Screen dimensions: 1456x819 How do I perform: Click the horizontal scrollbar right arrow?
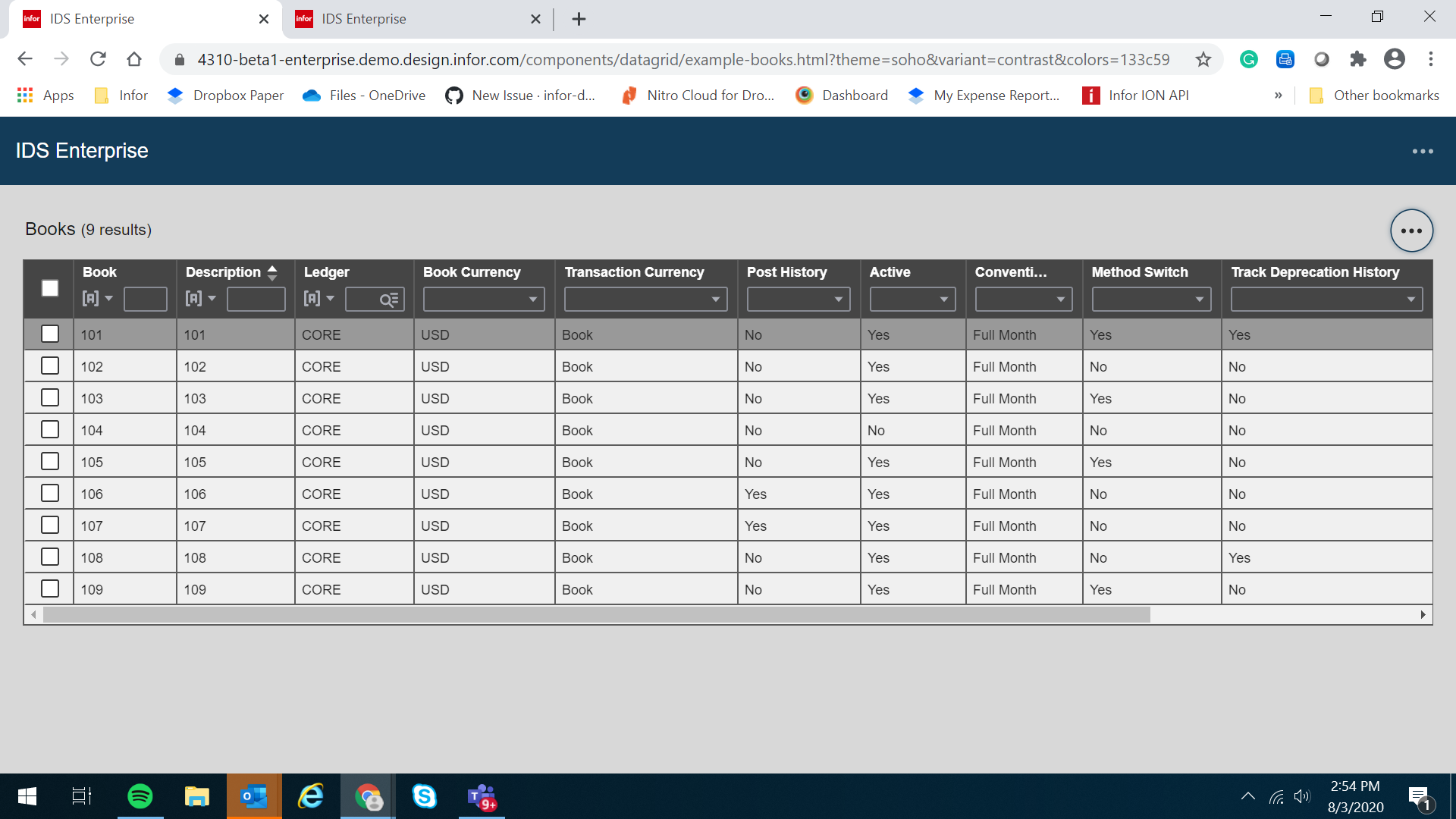(x=1423, y=615)
